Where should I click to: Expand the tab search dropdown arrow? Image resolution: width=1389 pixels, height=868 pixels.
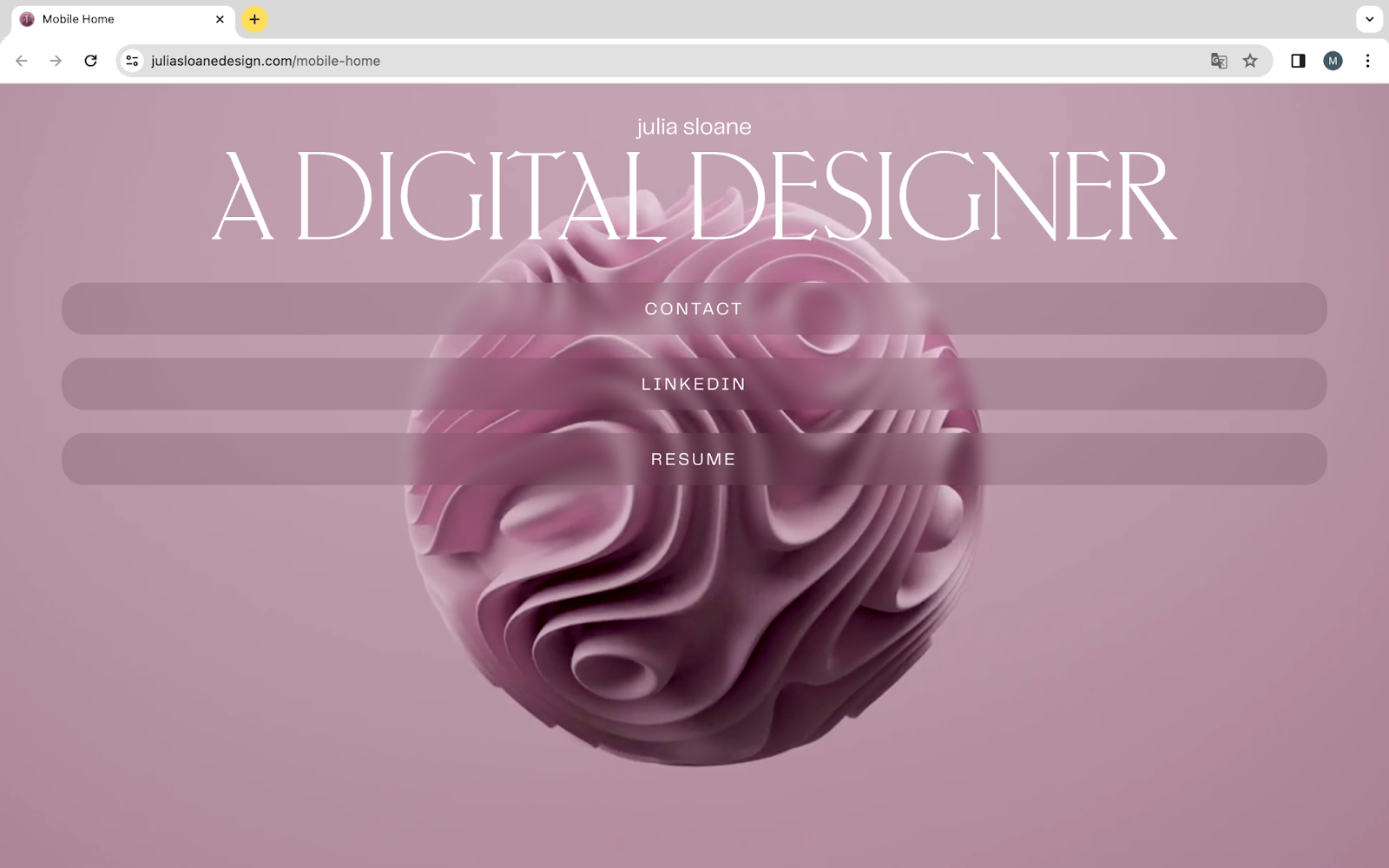tap(1369, 19)
